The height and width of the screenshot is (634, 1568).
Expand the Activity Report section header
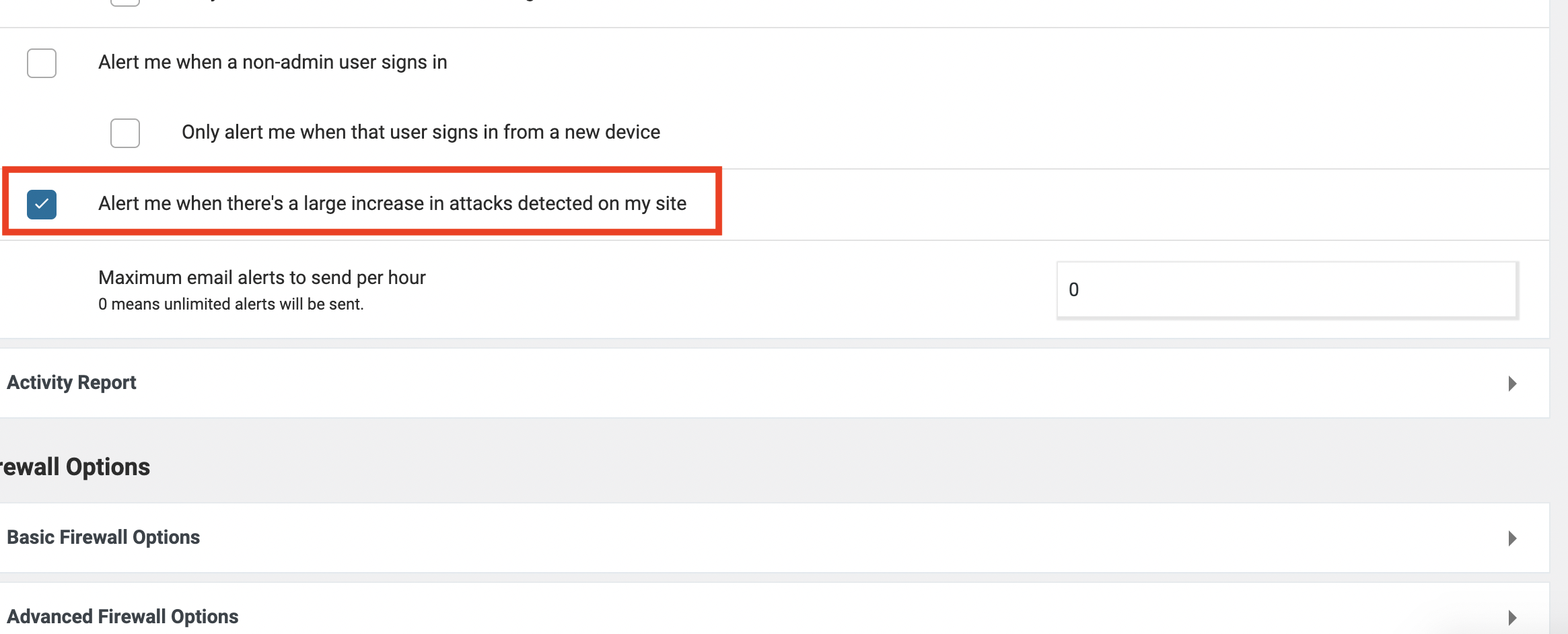[x=71, y=382]
